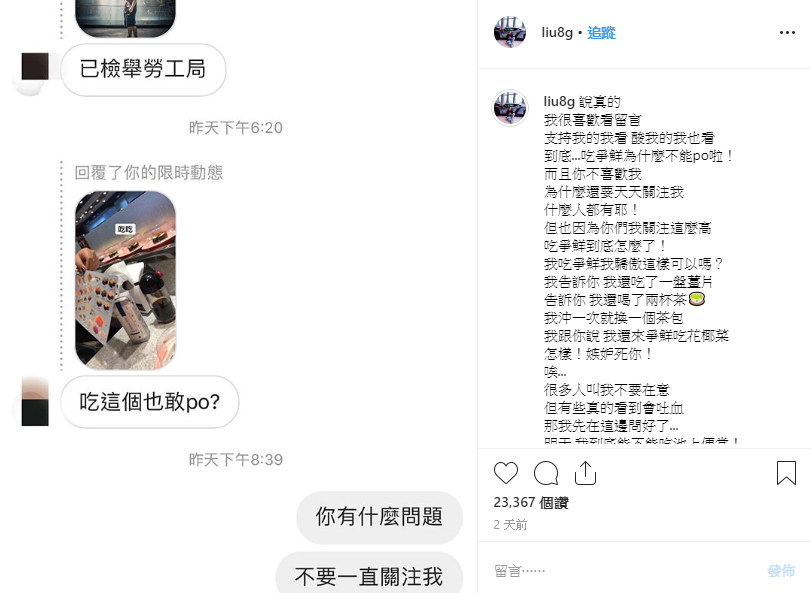
Task: Select the 吃這個也敢po? message bubble
Action: (149, 402)
